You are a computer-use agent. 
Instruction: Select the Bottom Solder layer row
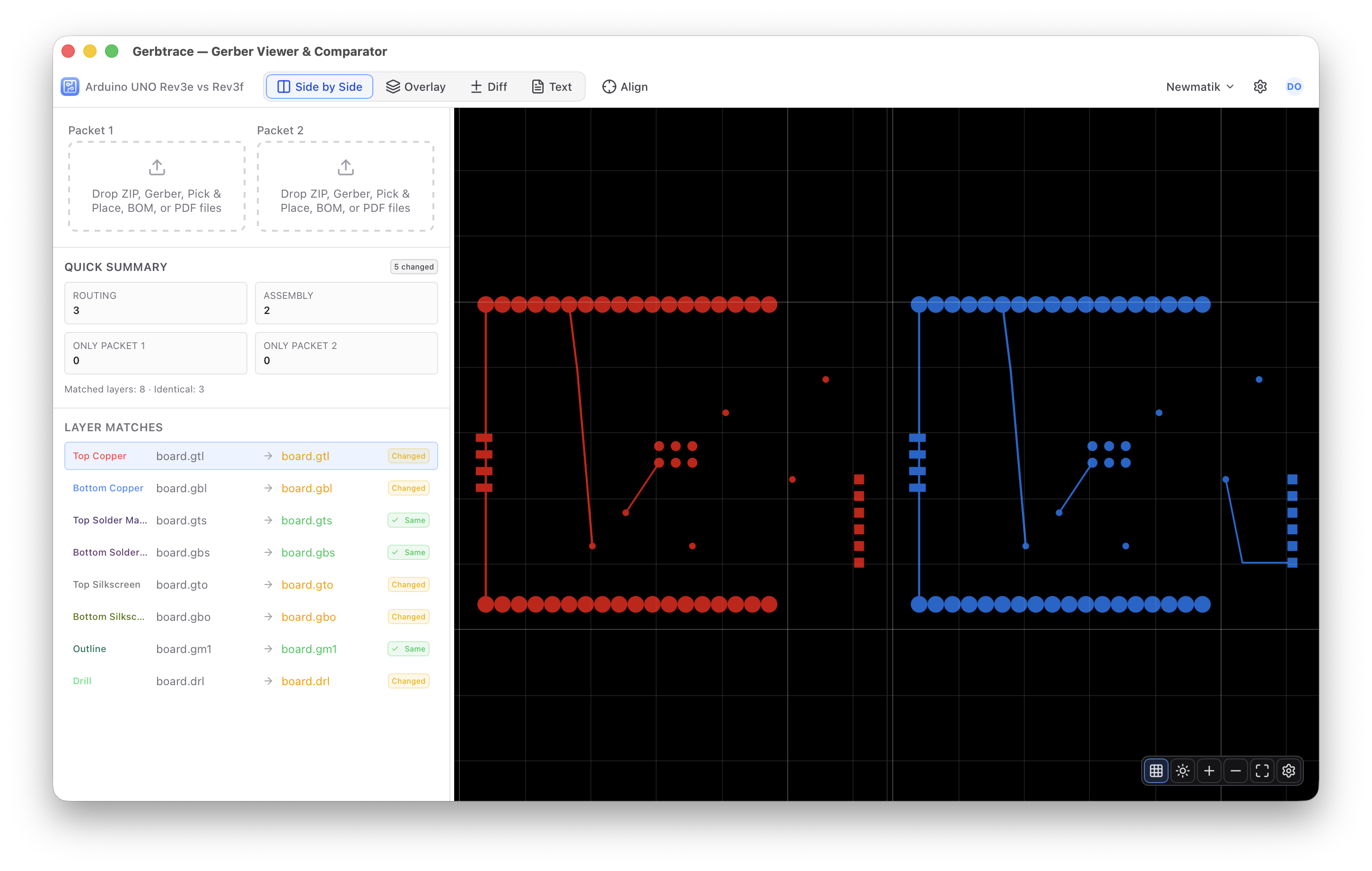pos(251,553)
